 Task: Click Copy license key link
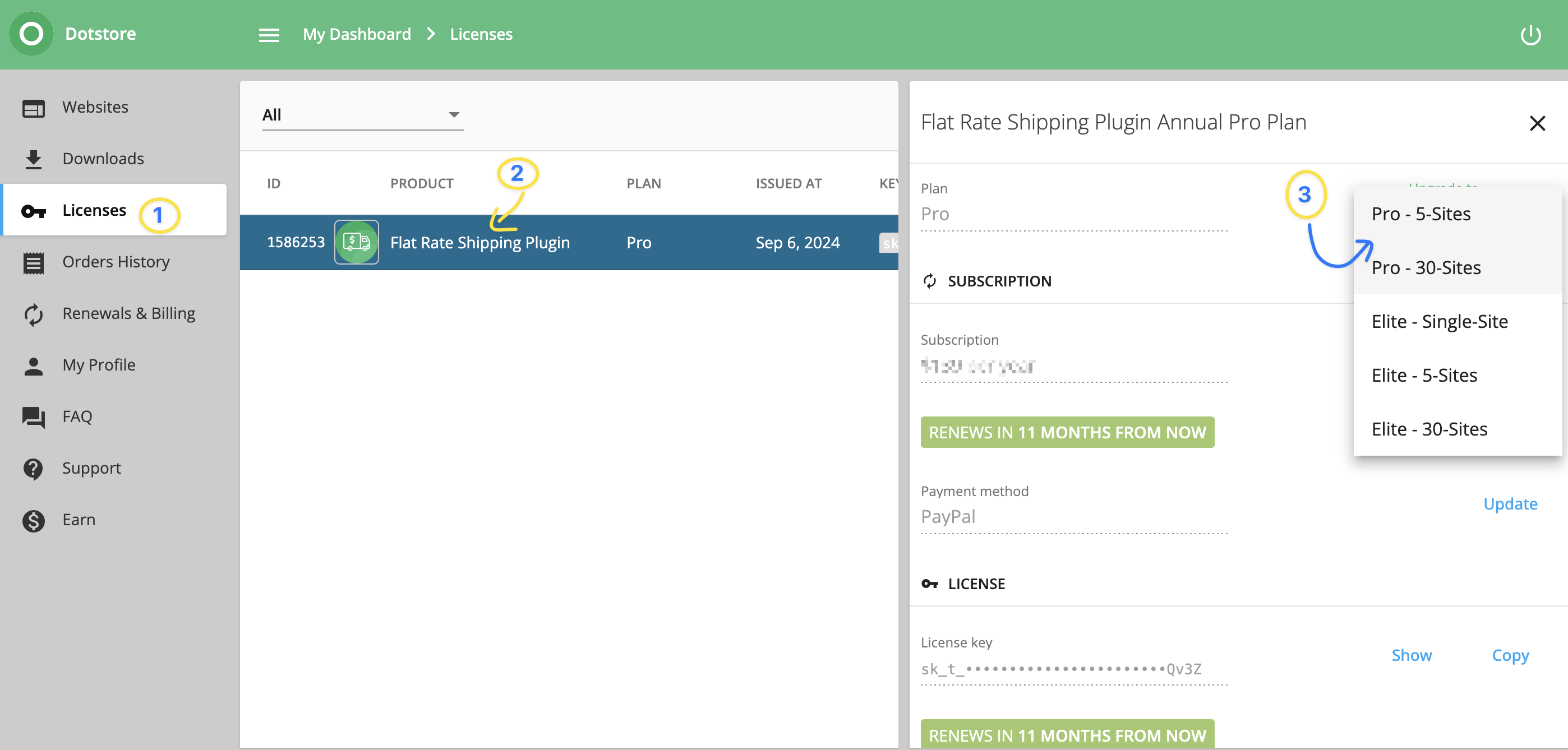point(1510,655)
